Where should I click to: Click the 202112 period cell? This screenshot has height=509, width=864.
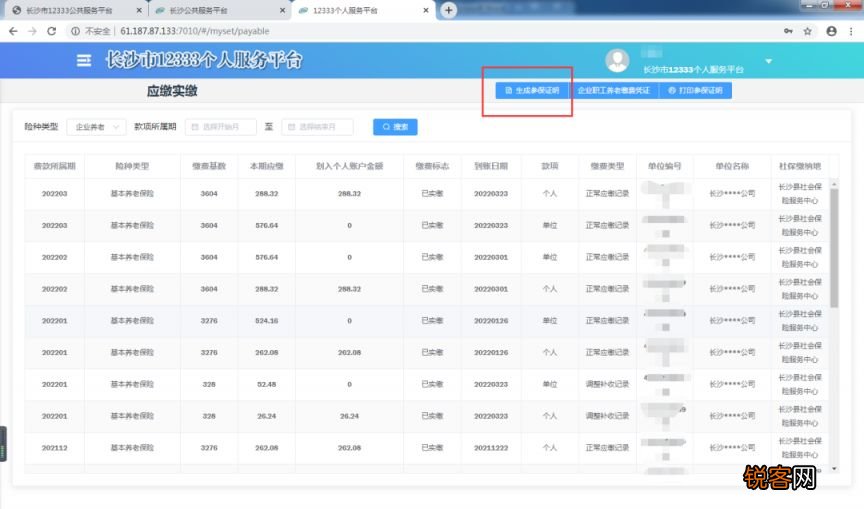(x=55, y=448)
